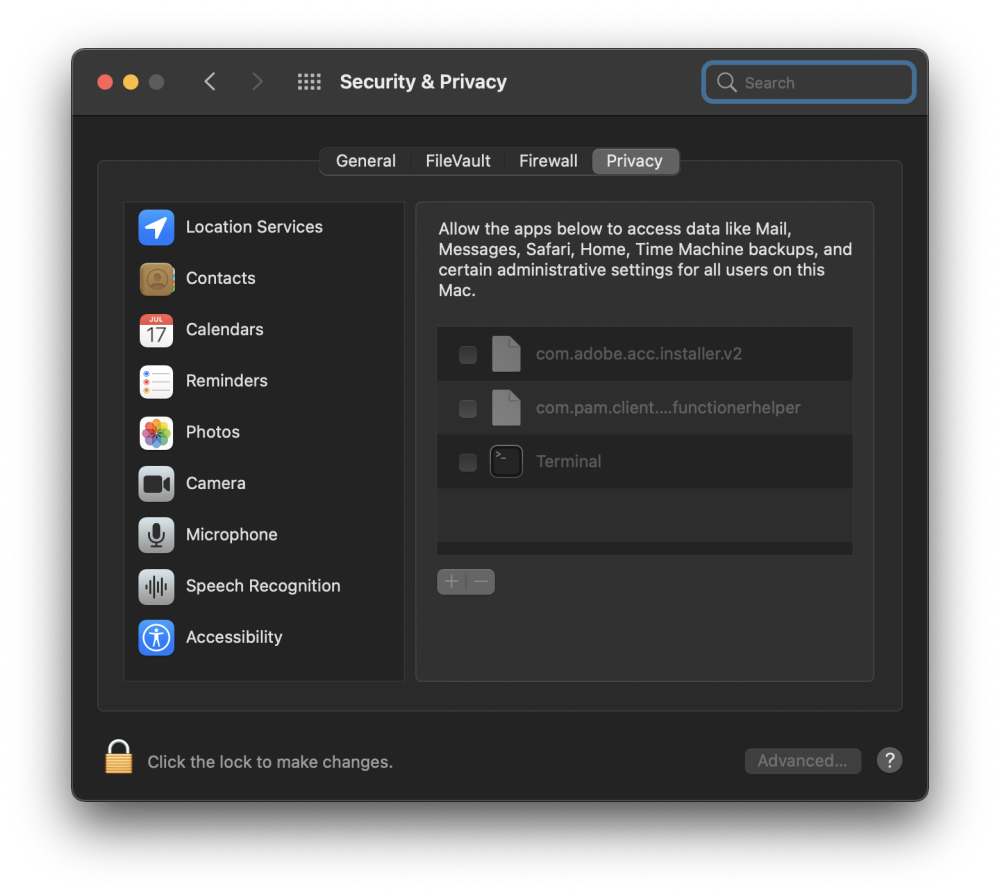Screen dimensions: 1000x896
Task: Click the lock icon to unlock settings
Action: pyautogui.click(x=119, y=757)
